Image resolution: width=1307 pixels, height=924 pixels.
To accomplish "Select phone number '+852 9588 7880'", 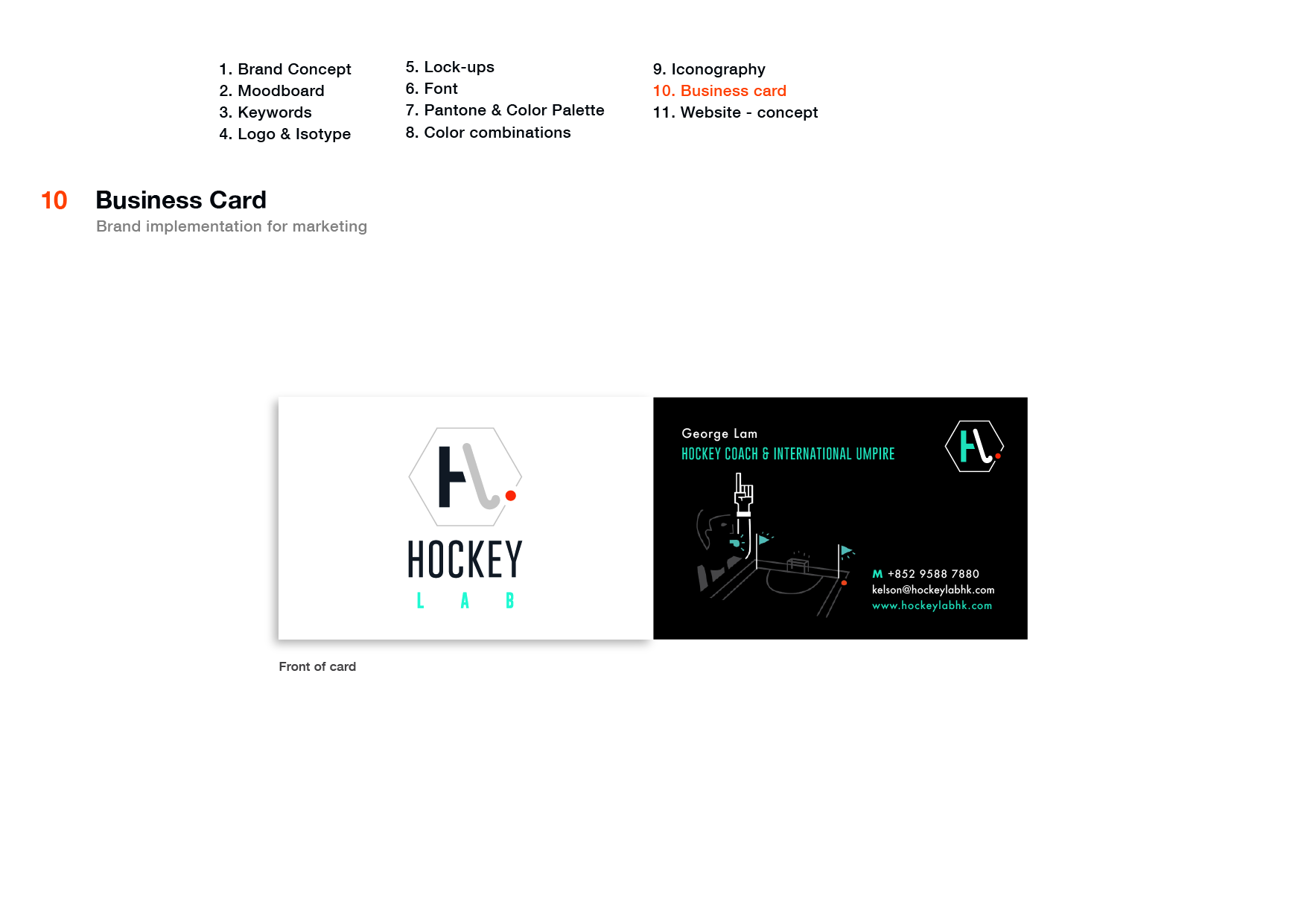I will click(x=934, y=574).
